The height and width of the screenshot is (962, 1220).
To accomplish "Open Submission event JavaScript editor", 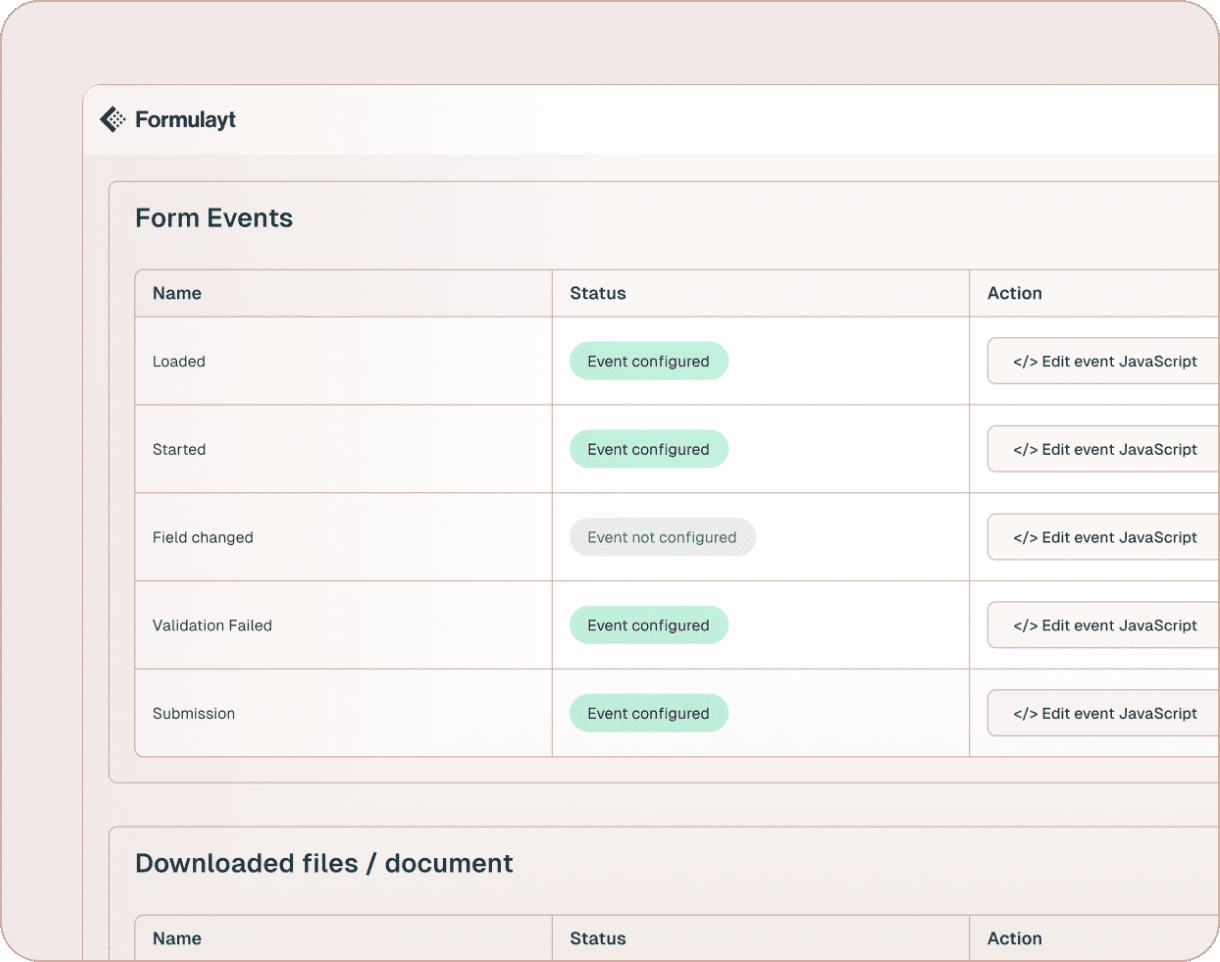I will coord(1104,713).
